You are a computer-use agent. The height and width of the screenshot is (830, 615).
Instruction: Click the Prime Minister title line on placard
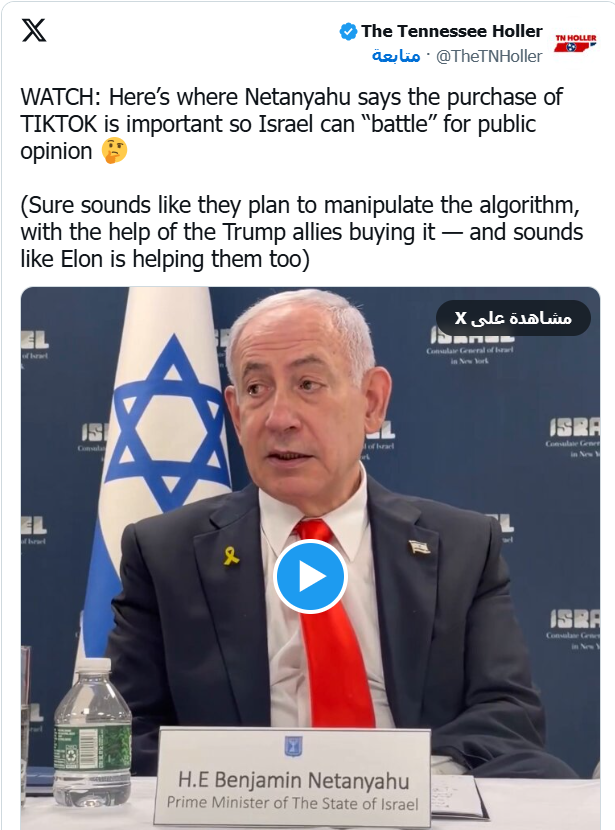[x=293, y=804]
